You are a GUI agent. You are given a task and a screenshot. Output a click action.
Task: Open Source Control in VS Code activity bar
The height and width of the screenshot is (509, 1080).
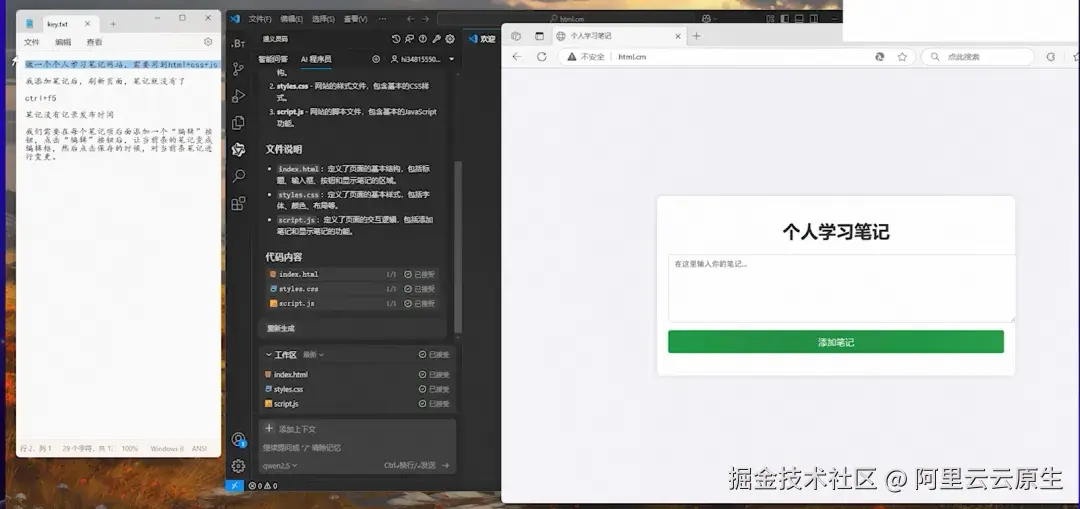pyautogui.click(x=238, y=69)
